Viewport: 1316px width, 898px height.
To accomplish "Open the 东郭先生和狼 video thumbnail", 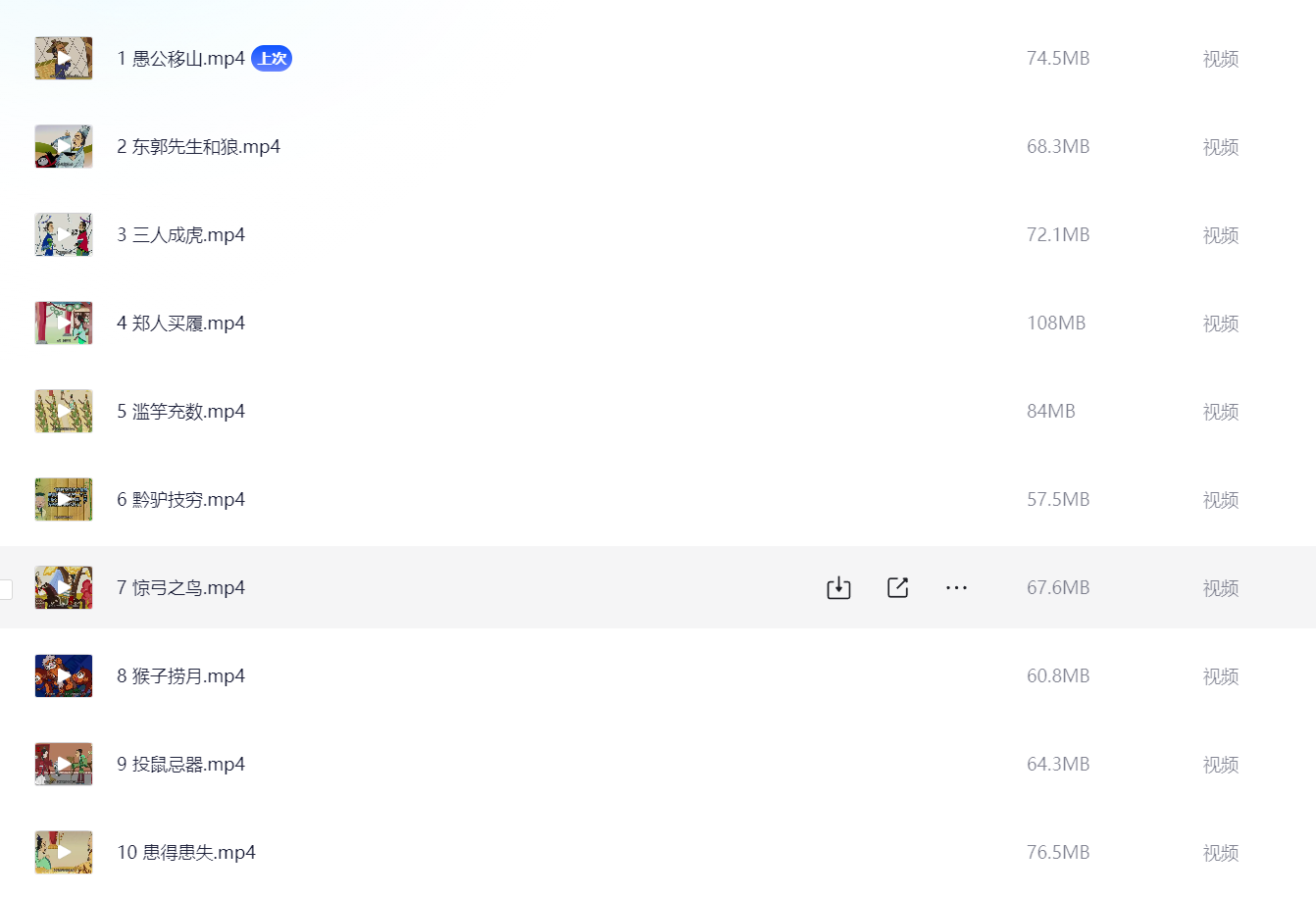I will pos(64,146).
